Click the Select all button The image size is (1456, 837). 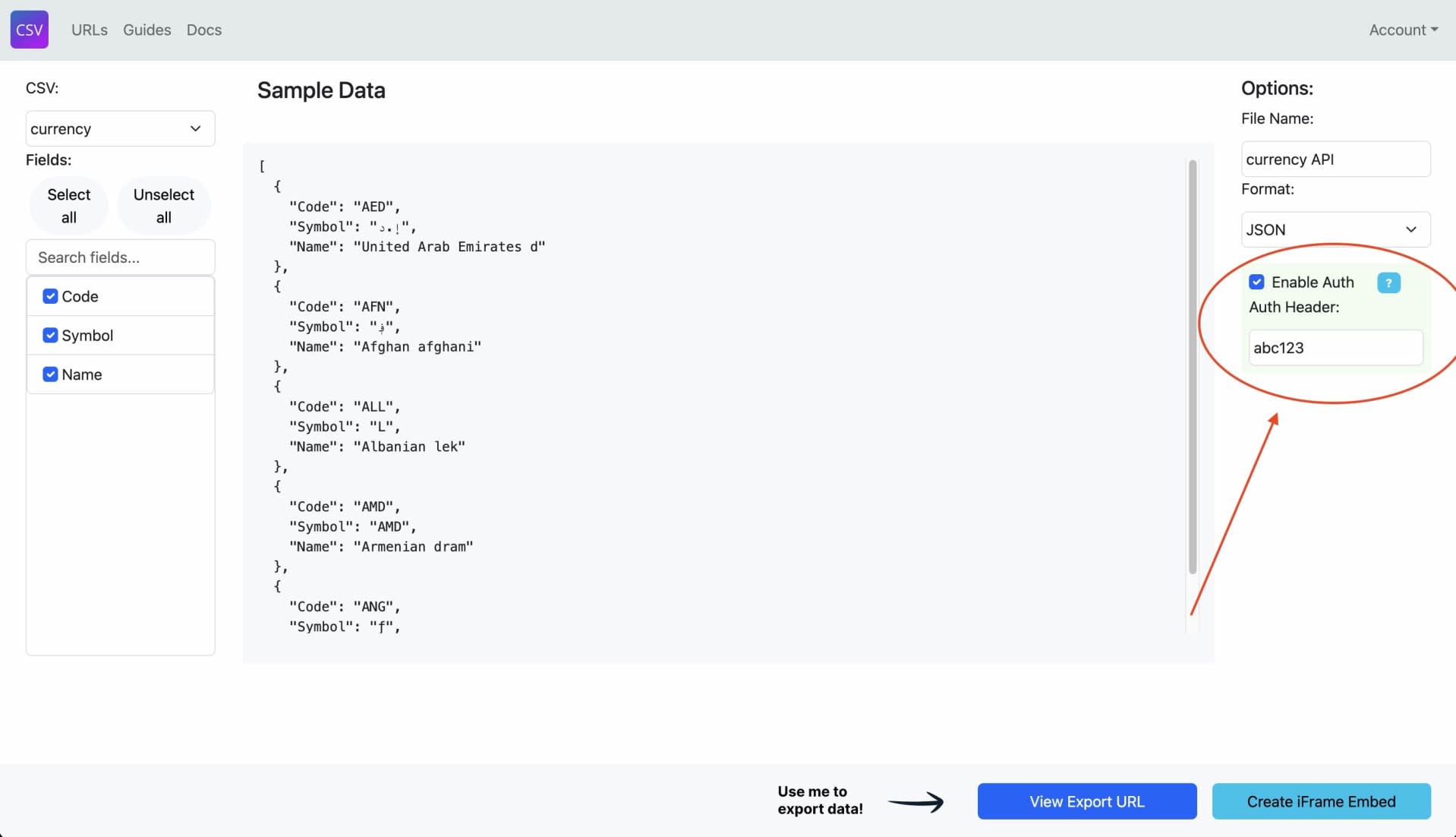68,205
